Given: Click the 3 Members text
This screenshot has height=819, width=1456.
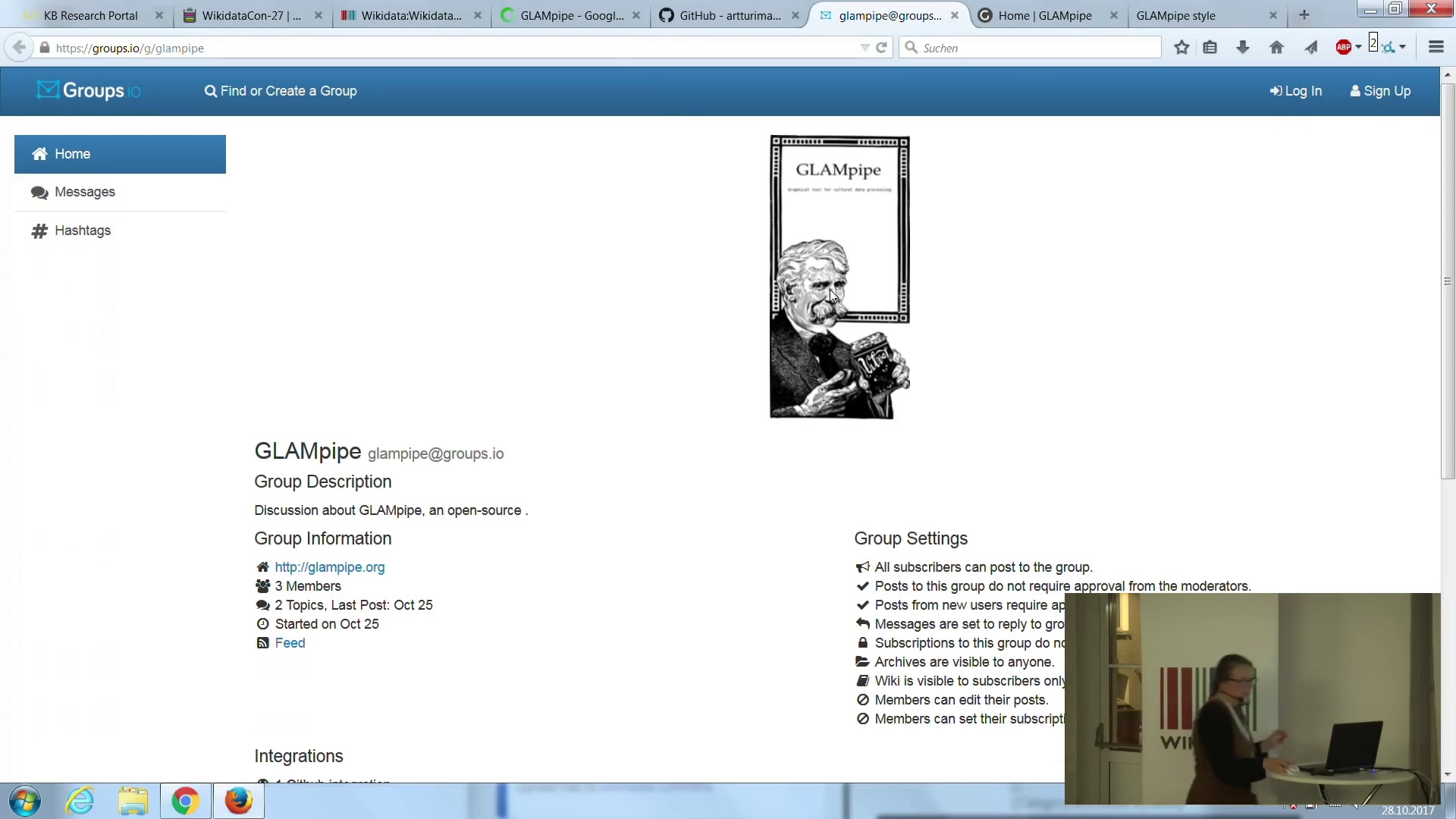Looking at the screenshot, I should pyautogui.click(x=308, y=586).
